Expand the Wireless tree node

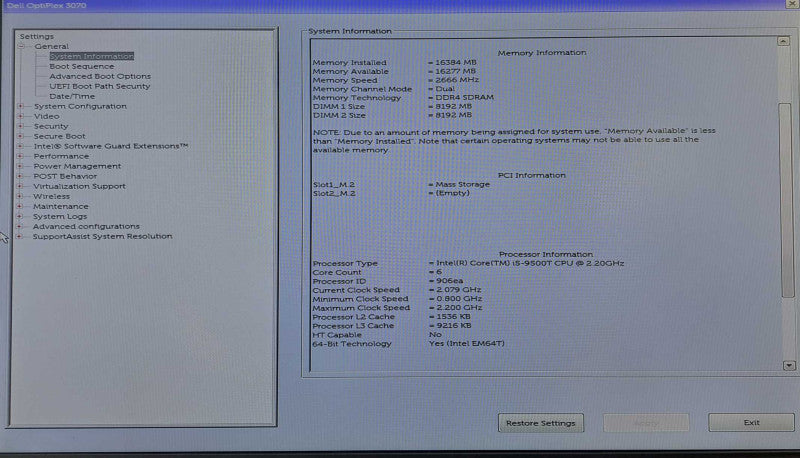pyautogui.click(x=20, y=196)
